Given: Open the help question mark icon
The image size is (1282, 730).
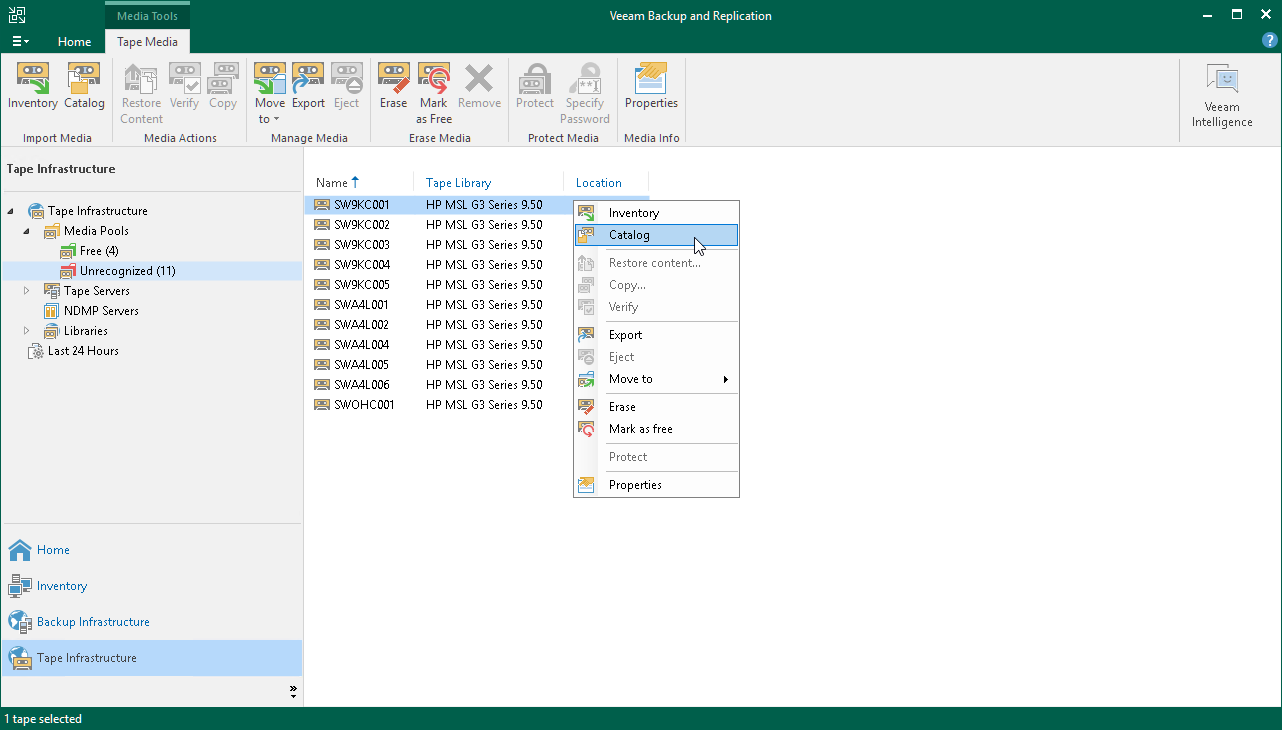Looking at the screenshot, I should click(1270, 41).
